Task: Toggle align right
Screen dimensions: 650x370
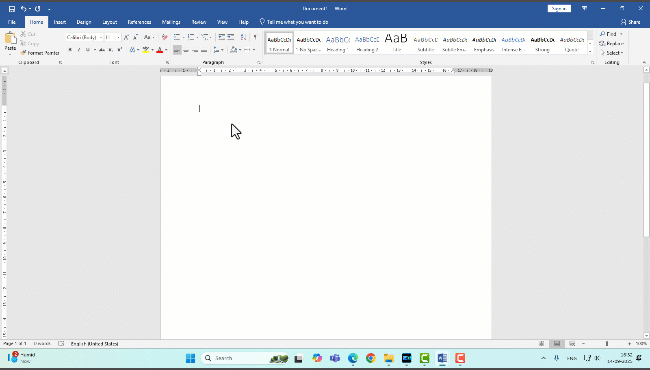Action: coord(195,50)
